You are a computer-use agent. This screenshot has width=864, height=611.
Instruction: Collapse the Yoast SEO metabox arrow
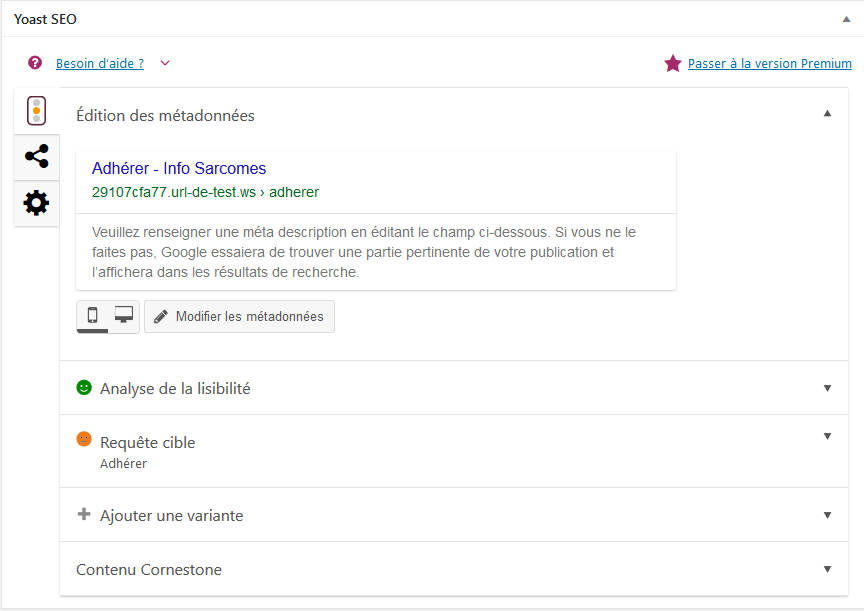(x=846, y=19)
